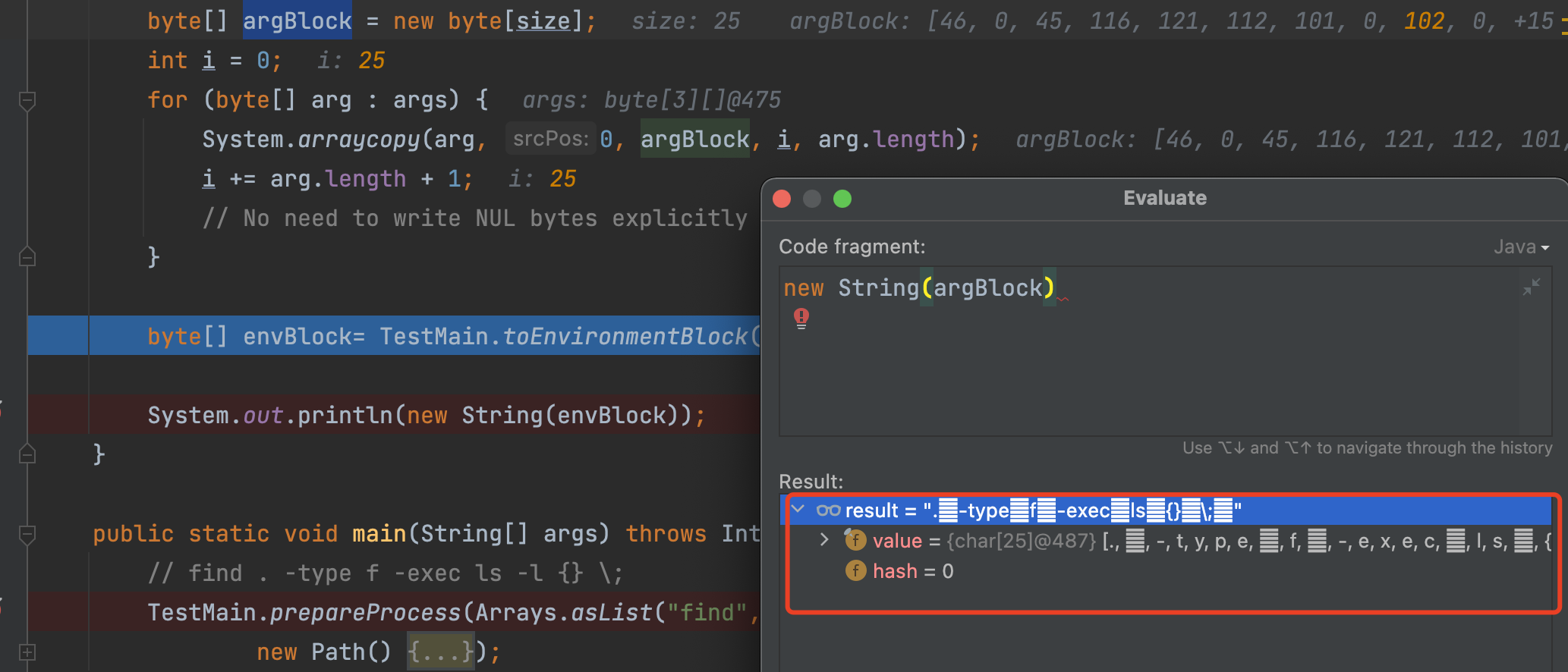Click inside the code fragment input
The height and width of the screenshot is (672, 1568).
[x=1165, y=350]
